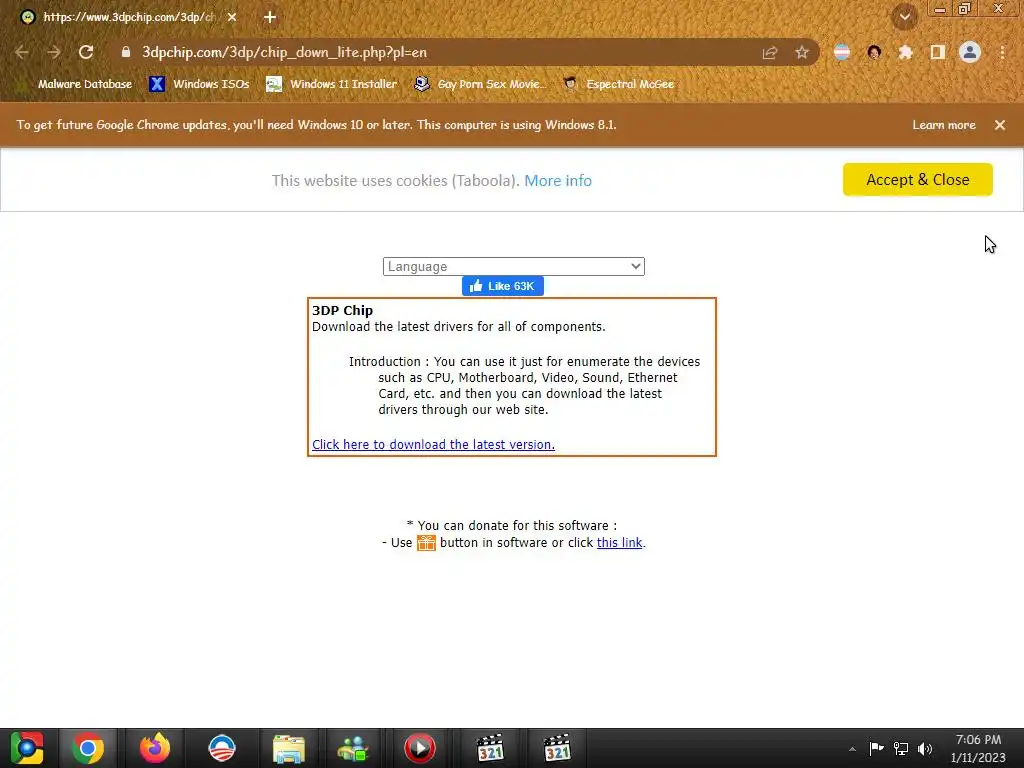Open the first Media Player Classic 321 icon
Viewport: 1024px width, 768px height.
click(x=490, y=748)
